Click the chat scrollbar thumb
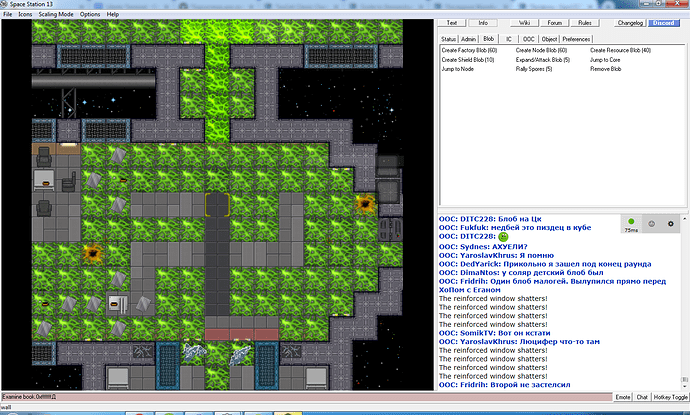This screenshot has height=415, width=690. click(684, 379)
